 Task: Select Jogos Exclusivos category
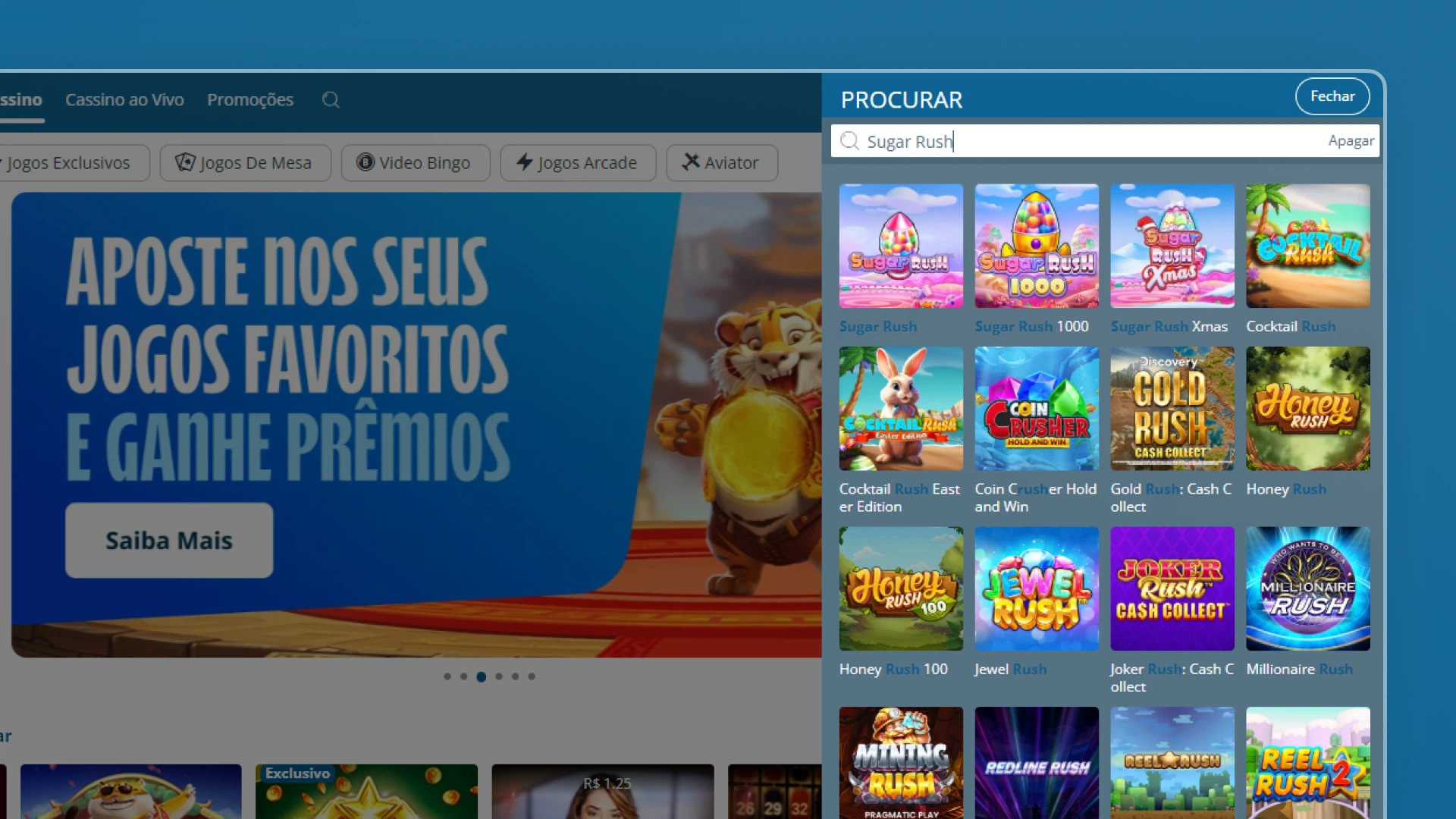point(73,163)
